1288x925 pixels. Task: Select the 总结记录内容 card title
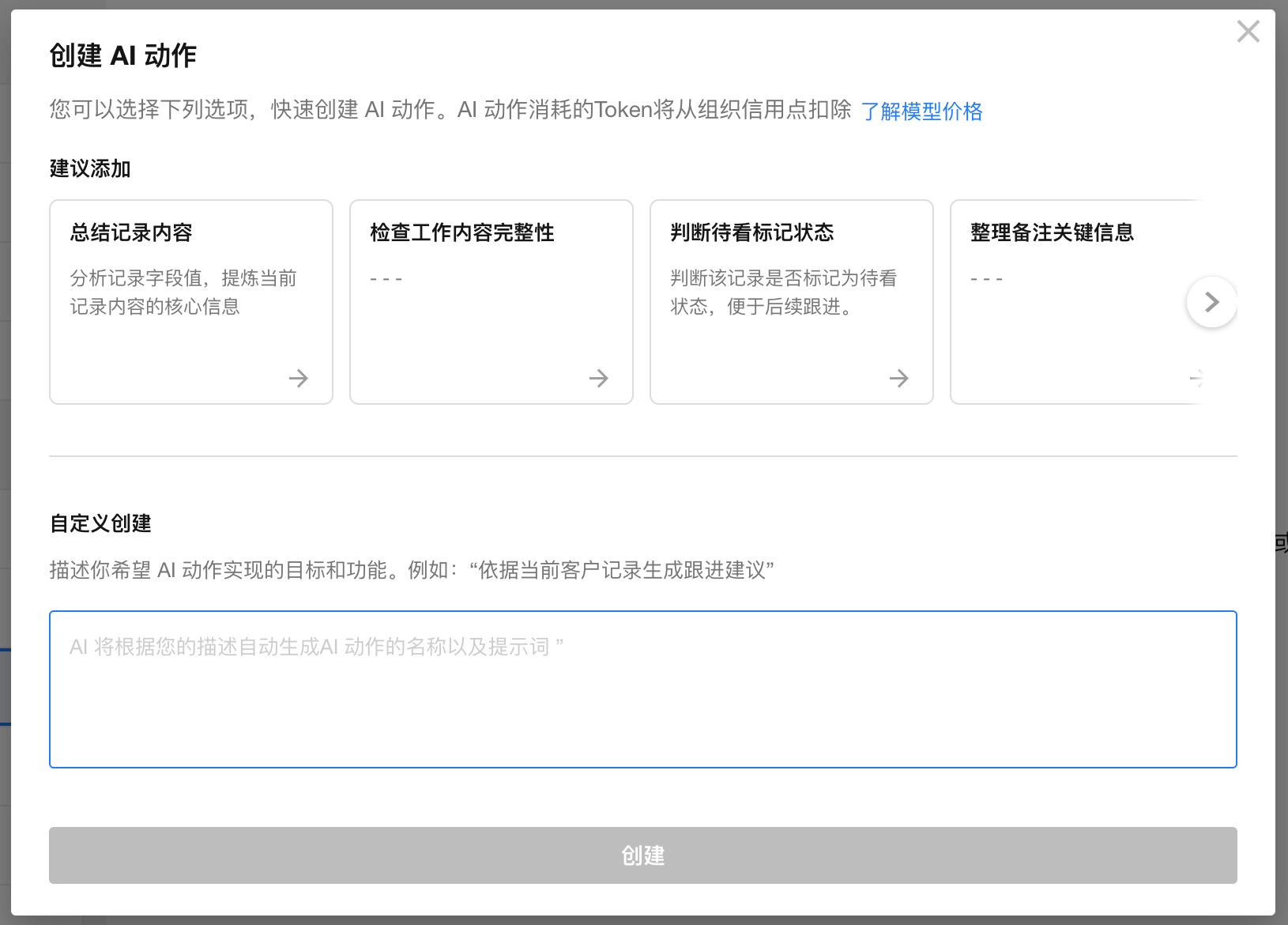tap(131, 232)
